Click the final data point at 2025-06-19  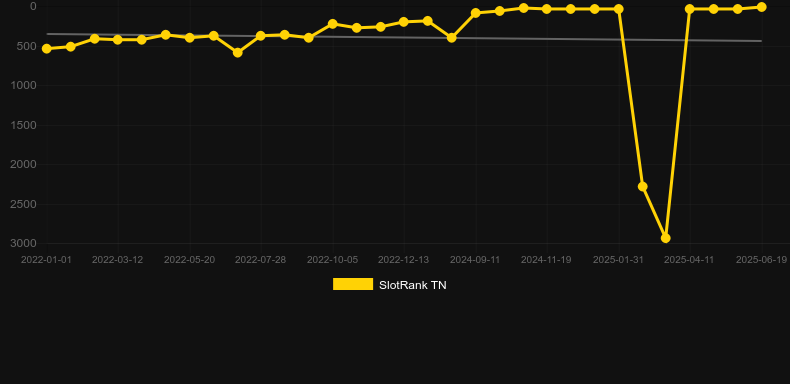pyautogui.click(x=761, y=7)
